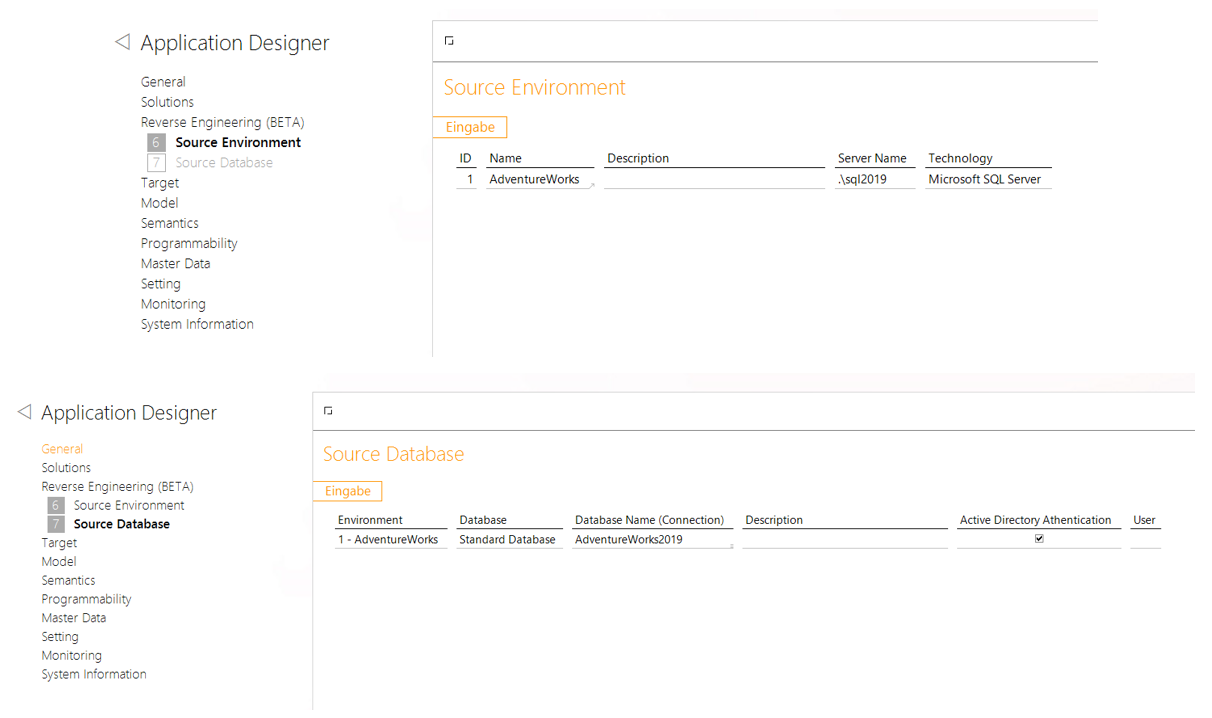Click the highlighted number 7 step badge
The width and height of the screenshot is (1212, 718).
click(56, 524)
